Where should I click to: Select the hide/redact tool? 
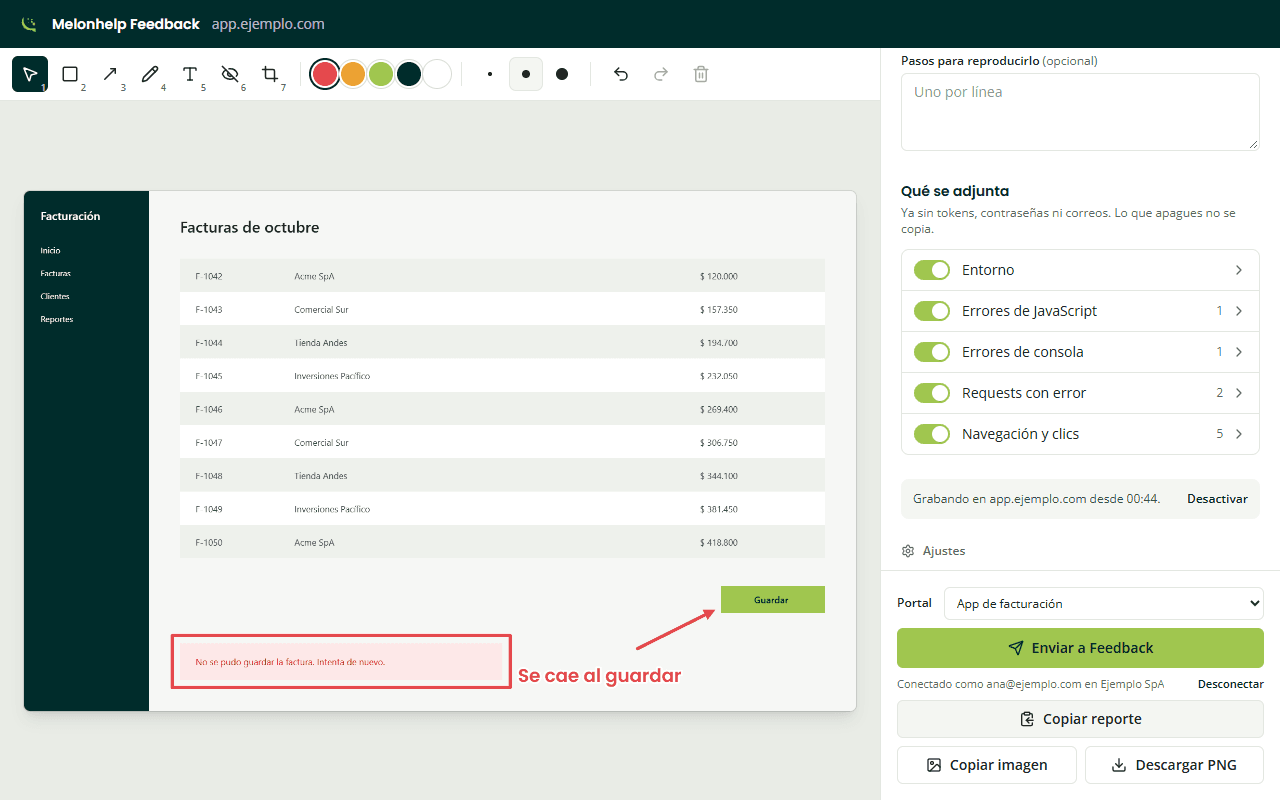(230, 74)
